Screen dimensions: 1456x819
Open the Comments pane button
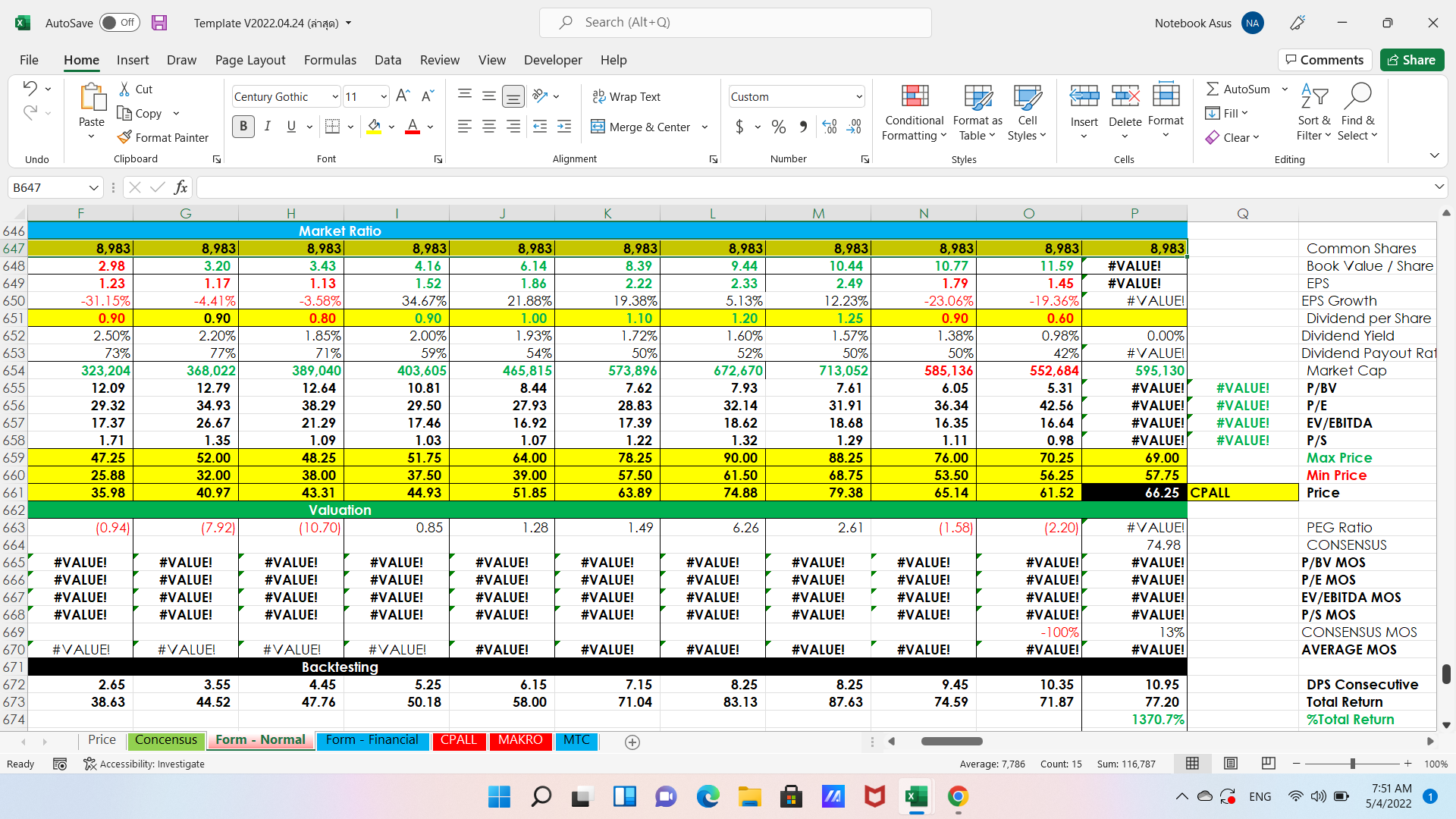(x=1324, y=60)
